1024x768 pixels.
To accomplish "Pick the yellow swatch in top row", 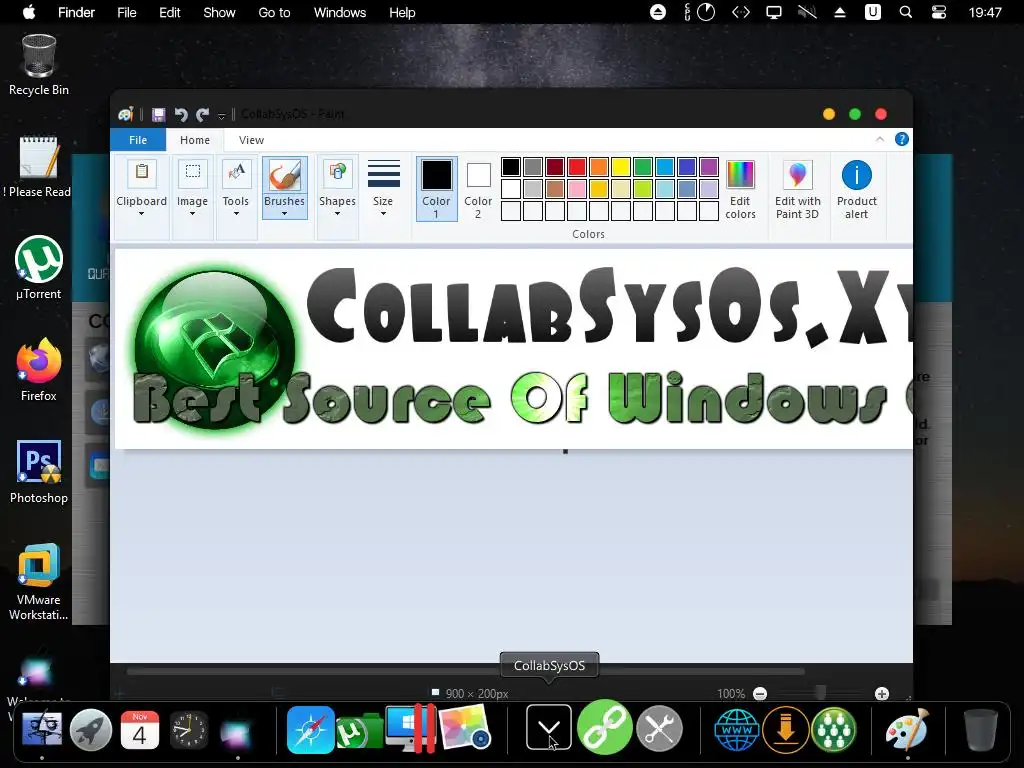I will (621, 167).
